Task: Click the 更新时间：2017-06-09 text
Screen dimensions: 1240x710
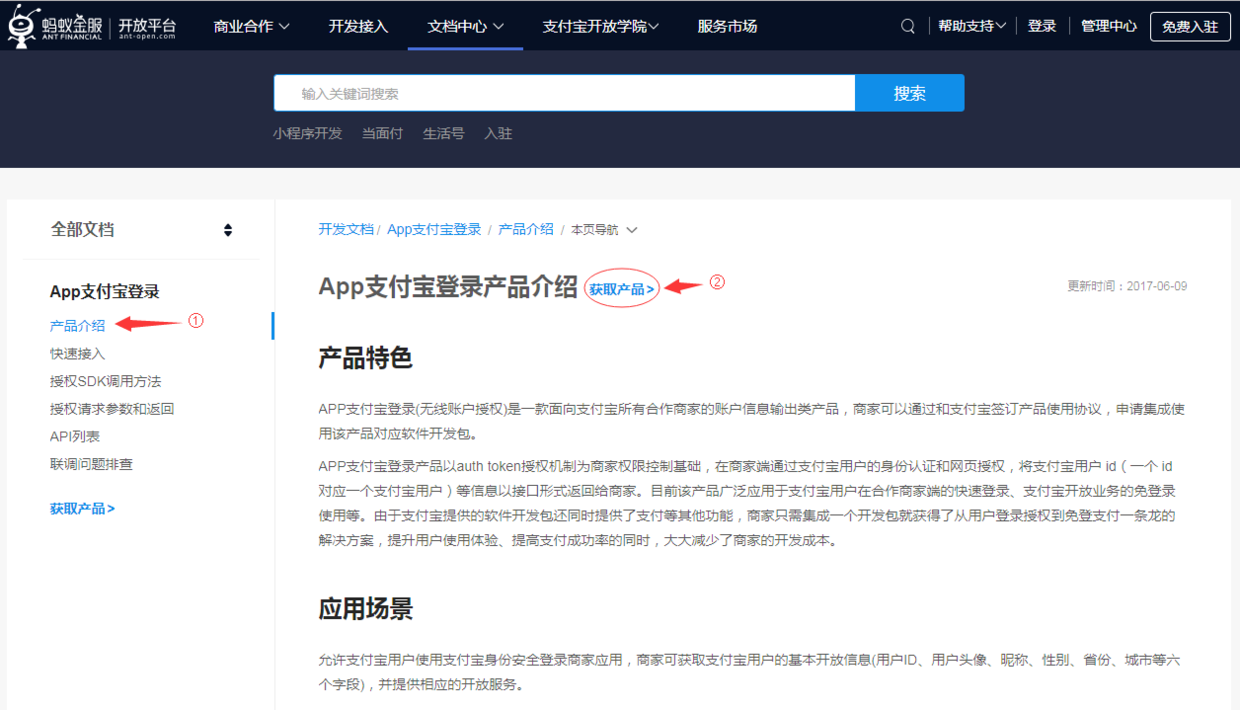Action: 1127,286
